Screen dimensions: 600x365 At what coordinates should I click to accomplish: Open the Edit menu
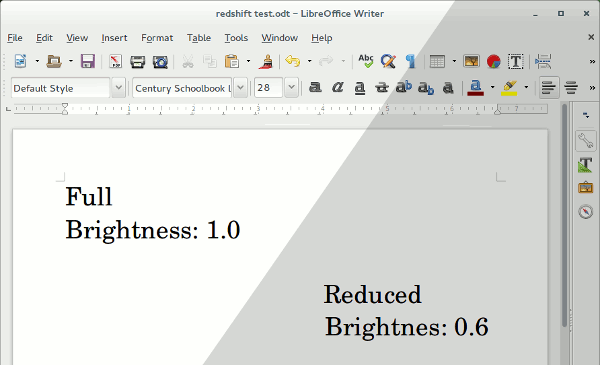44,38
